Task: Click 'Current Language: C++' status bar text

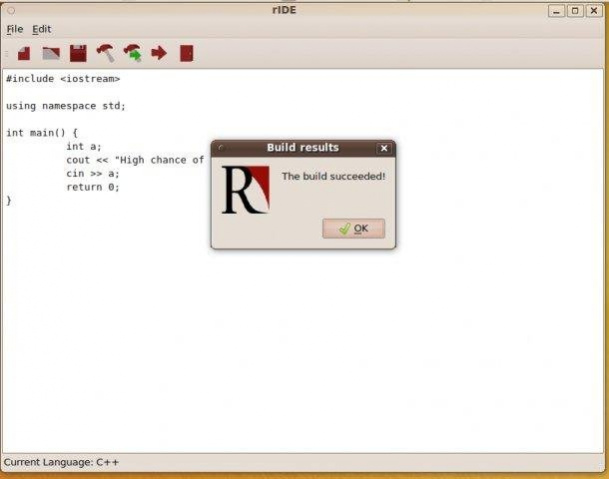Action: pos(61,462)
